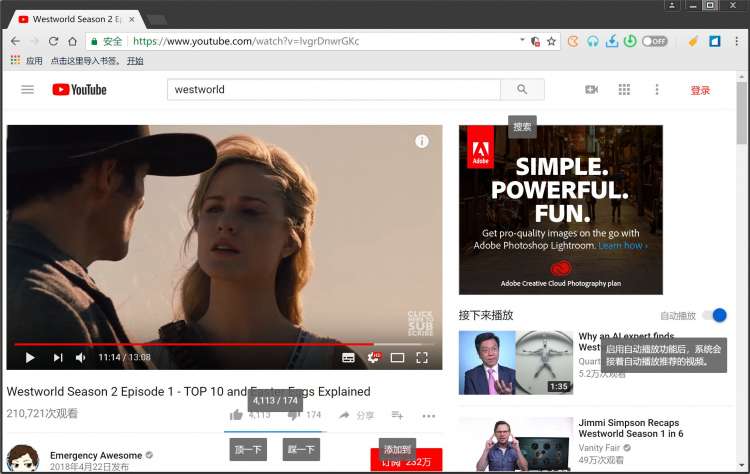
Task: Click the yellow broom extension icon
Action: (693, 41)
